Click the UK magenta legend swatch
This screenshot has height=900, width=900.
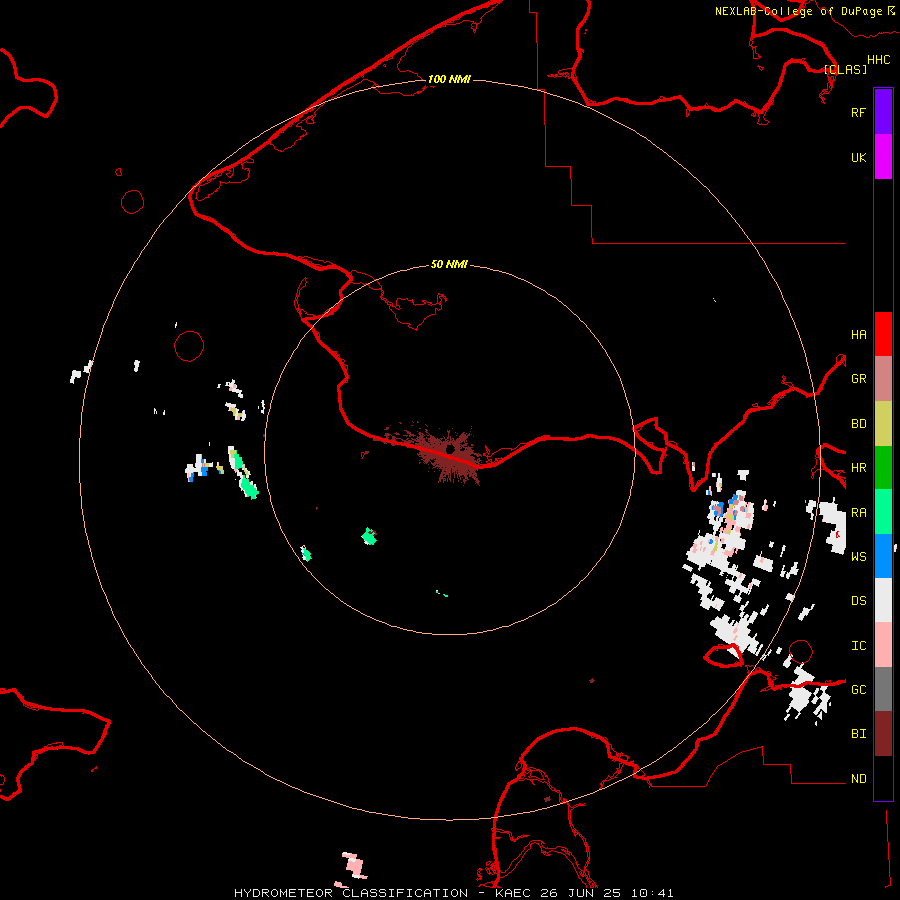click(x=883, y=157)
